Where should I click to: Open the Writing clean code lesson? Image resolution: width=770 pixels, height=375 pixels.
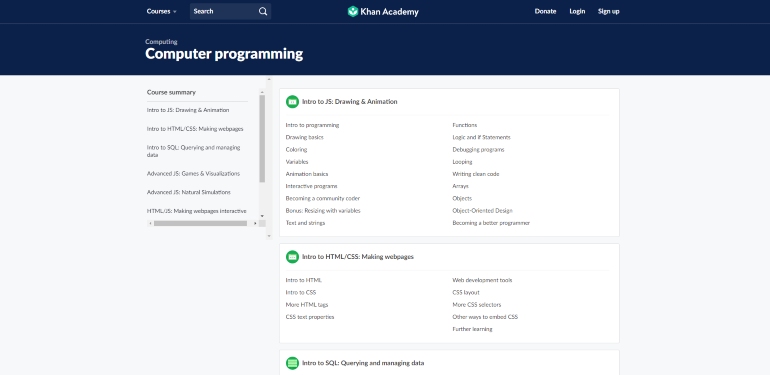[476, 174]
